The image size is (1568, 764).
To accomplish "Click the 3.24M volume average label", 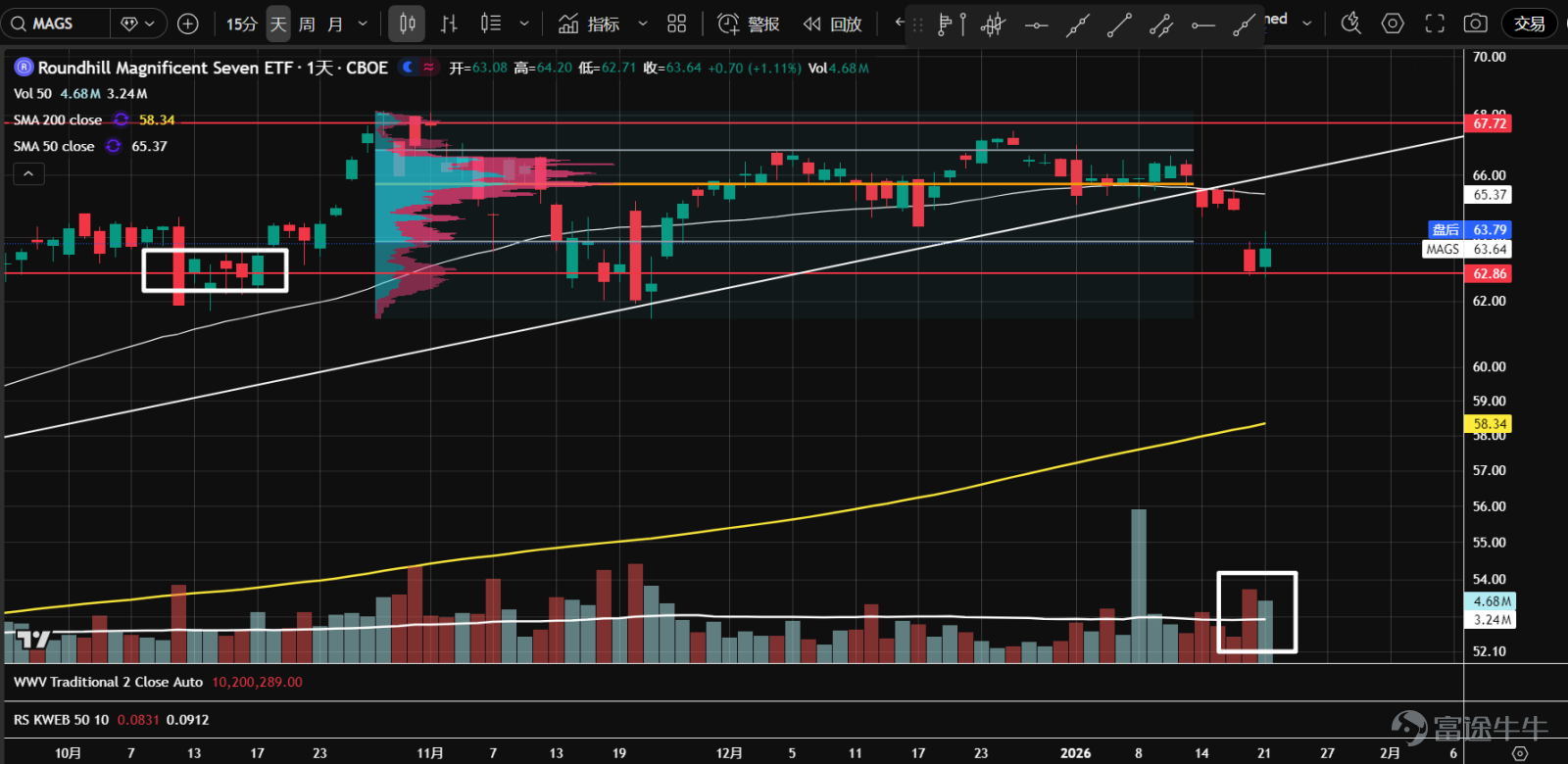I will click(x=1492, y=620).
